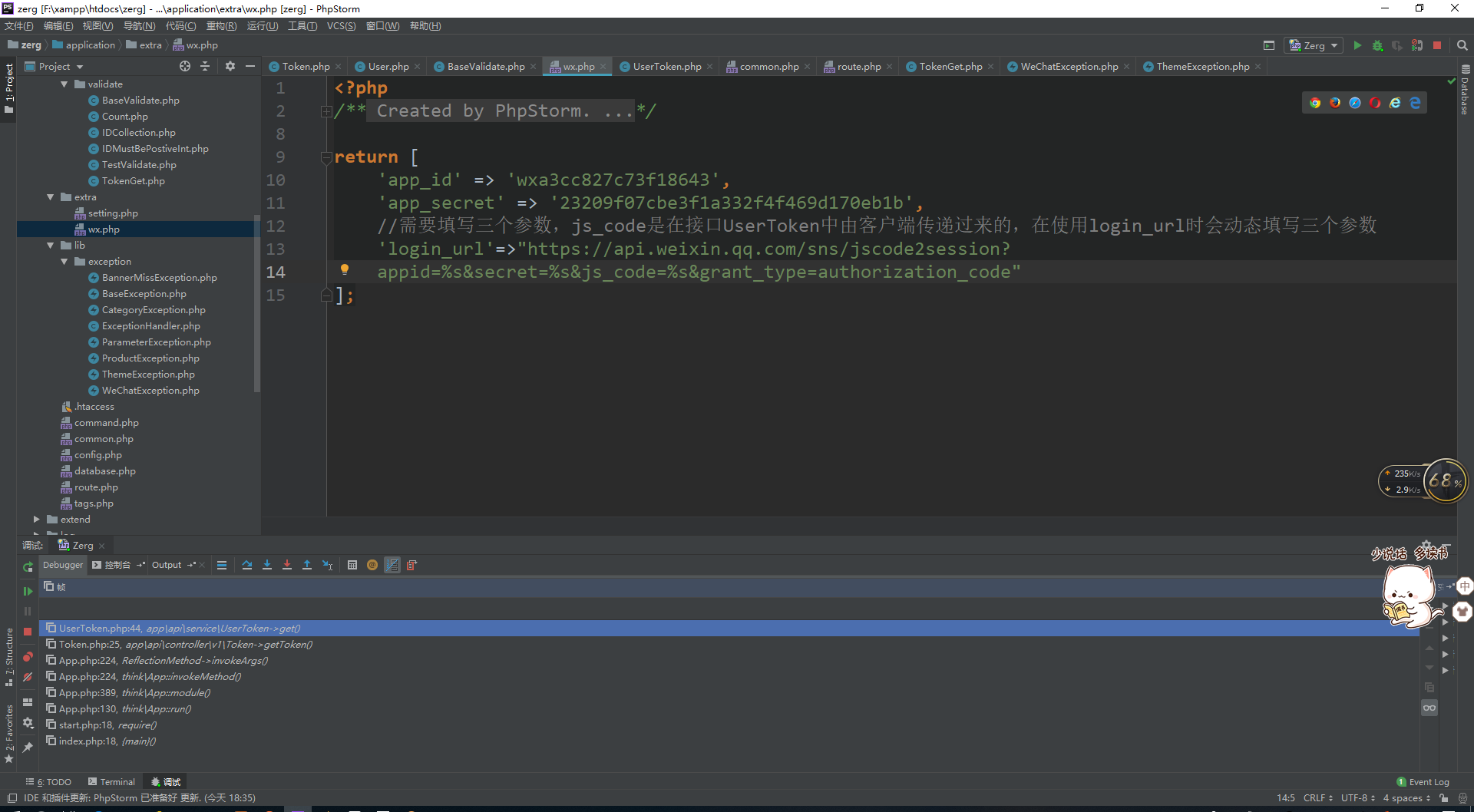Open the VCS menu in menu bar
1474x812 pixels.
tap(341, 26)
